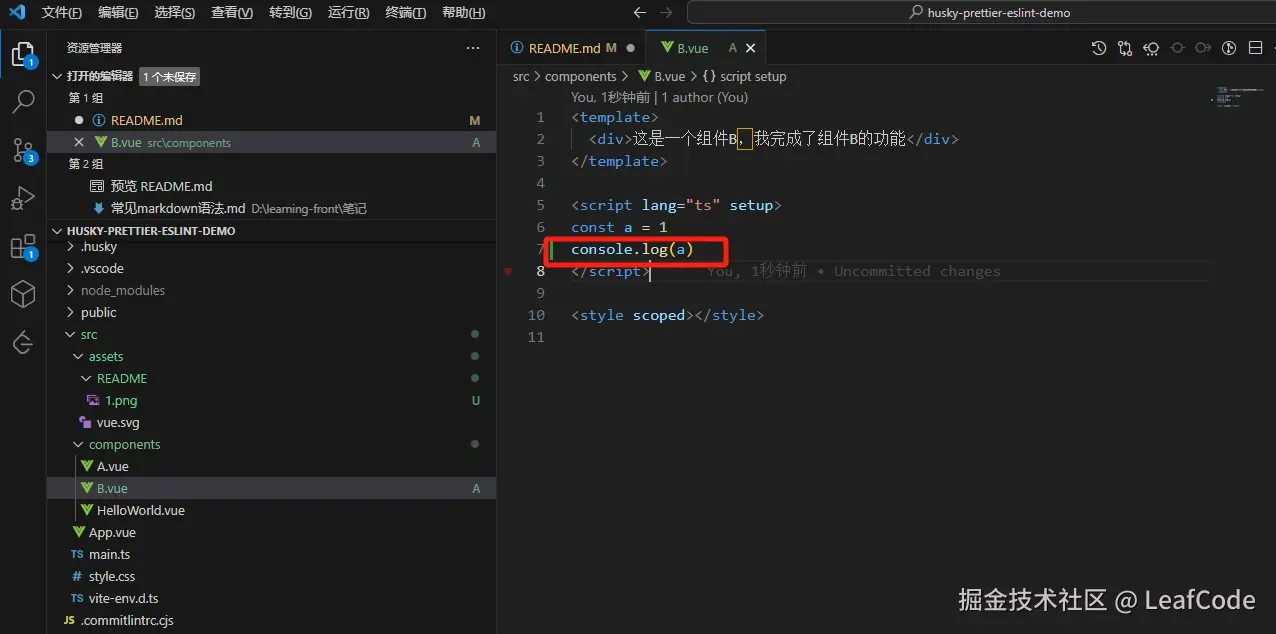This screenshot has width=1276, height=634.
Task: Close B.vue in open editors list
Action: (79, 142)
